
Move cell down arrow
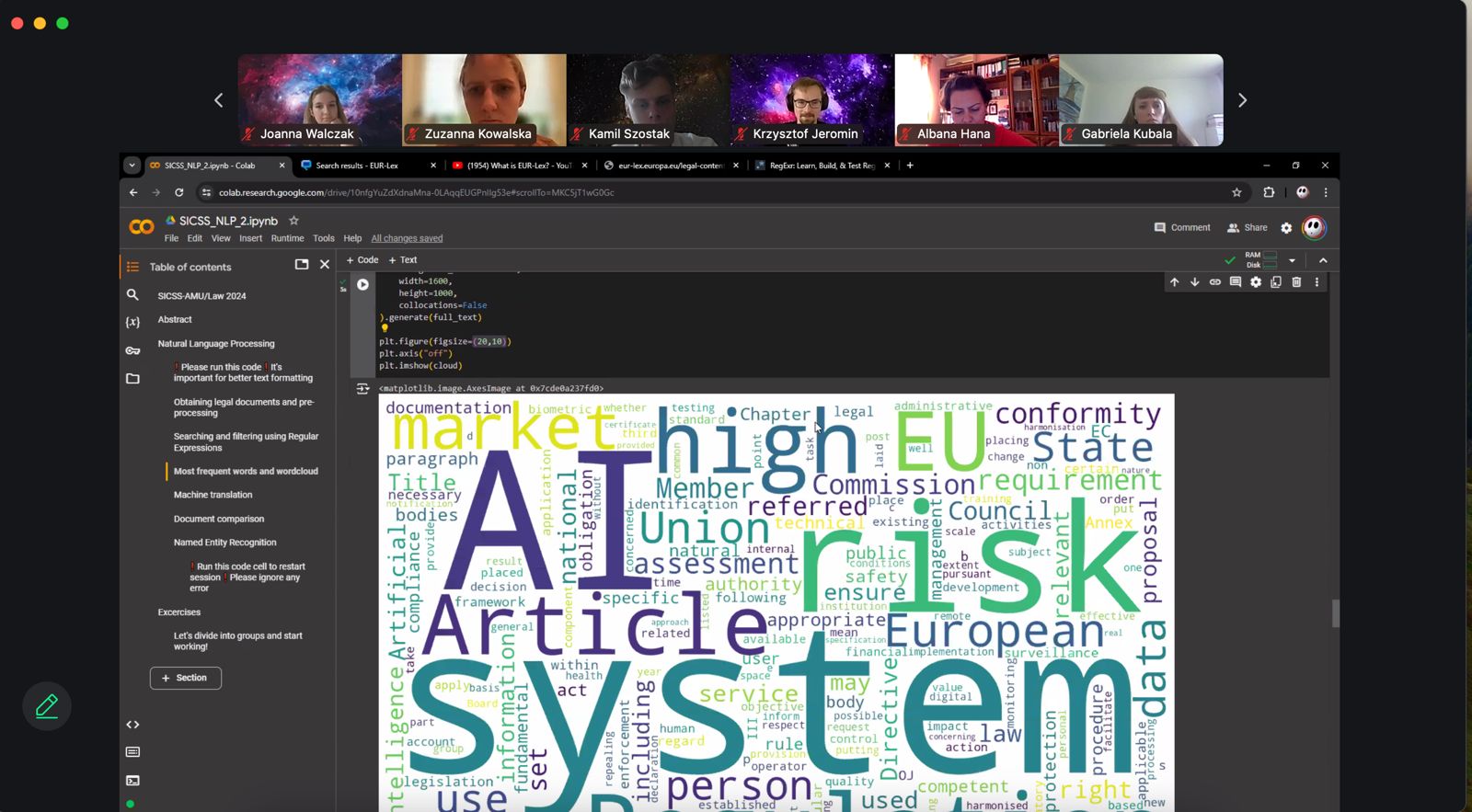pyautogui.click(x=1194, y=282)
